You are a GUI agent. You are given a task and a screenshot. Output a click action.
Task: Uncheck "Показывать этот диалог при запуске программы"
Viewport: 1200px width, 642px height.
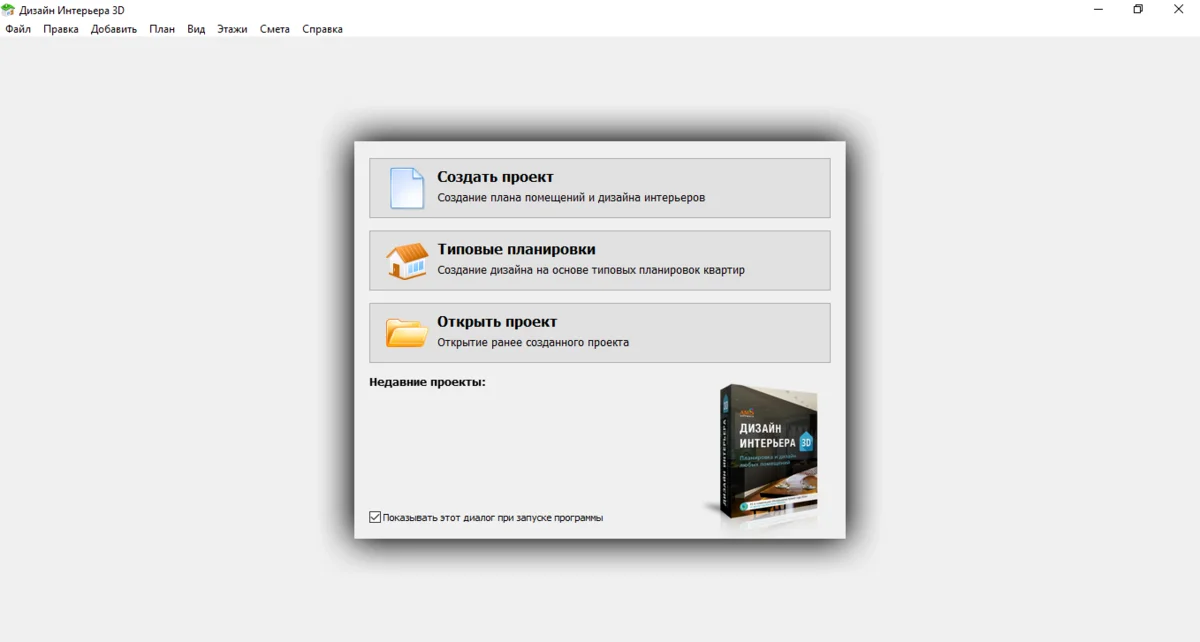[375, 517]
